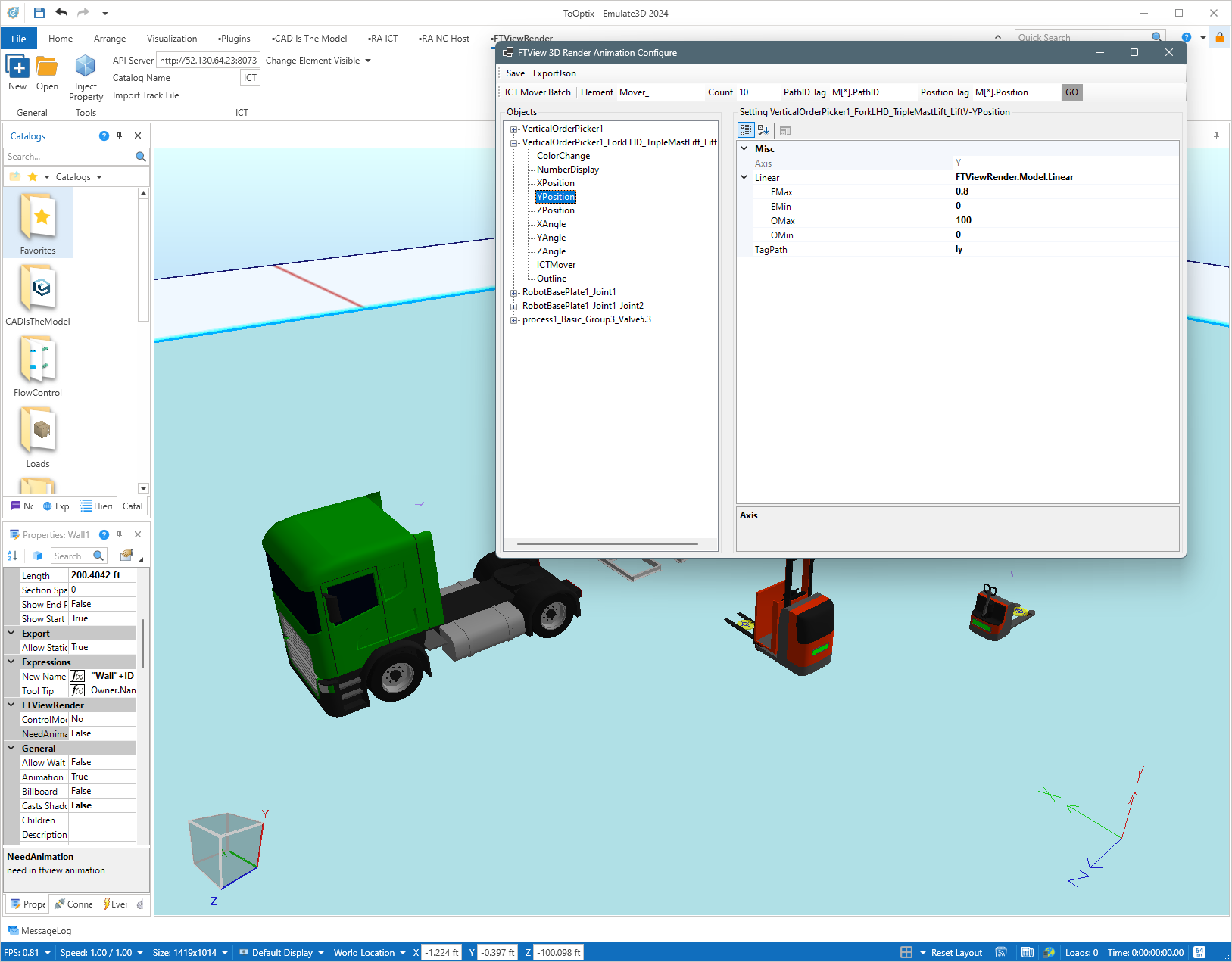This screenshot has width=1232, height=962.
Task: Click the Inject Property tool icon
Action: click(86, 67)
